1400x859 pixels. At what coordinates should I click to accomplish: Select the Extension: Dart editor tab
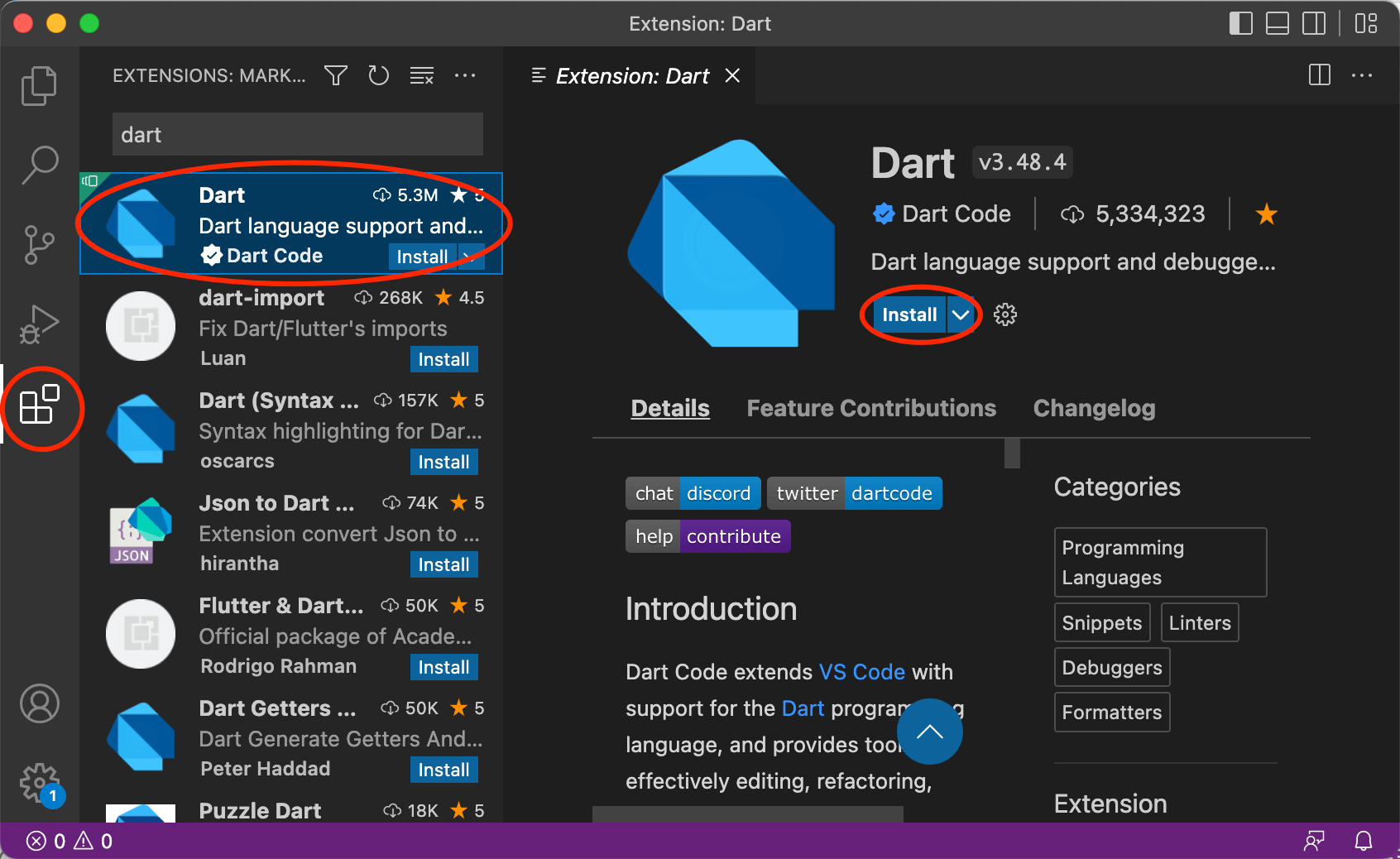coord(631,75)
